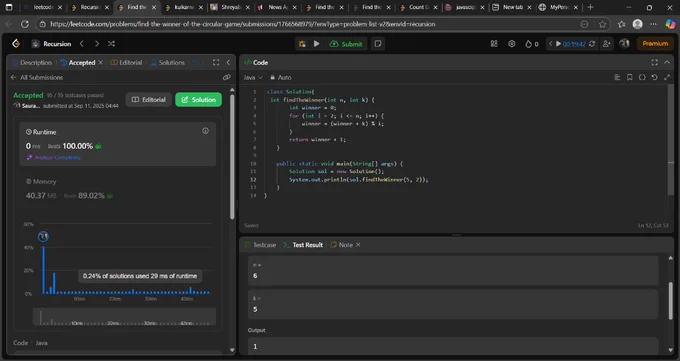Maximize the Code panel
680x361 pixels.
pyautogui.click(x=654, y=62)
